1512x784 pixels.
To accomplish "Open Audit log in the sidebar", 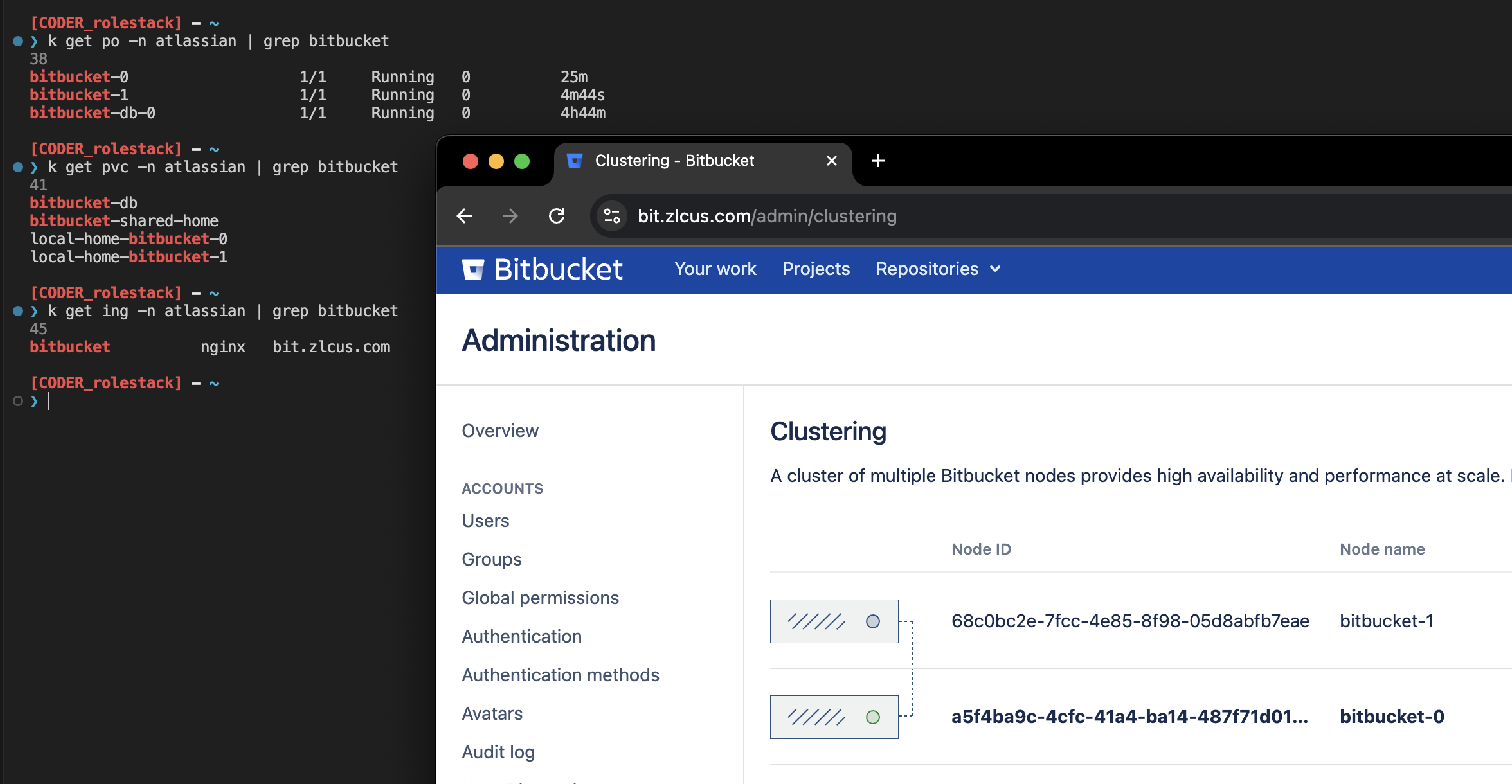I will pos(498,752).
